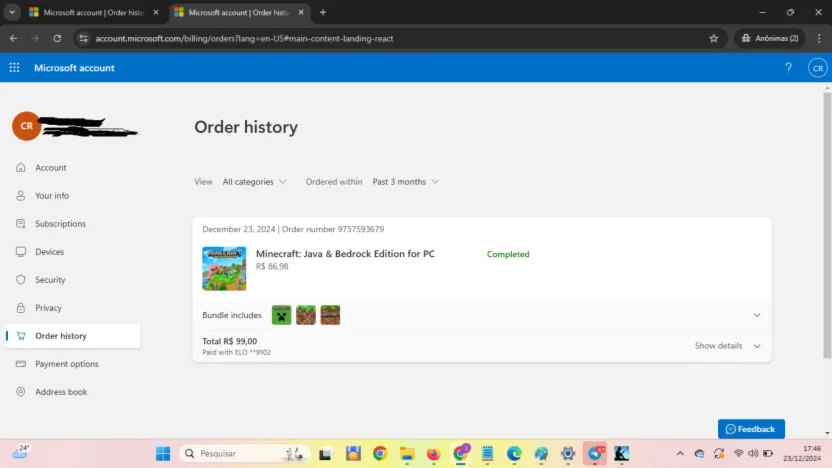Click the Help question mark icon

pos(788,67)
